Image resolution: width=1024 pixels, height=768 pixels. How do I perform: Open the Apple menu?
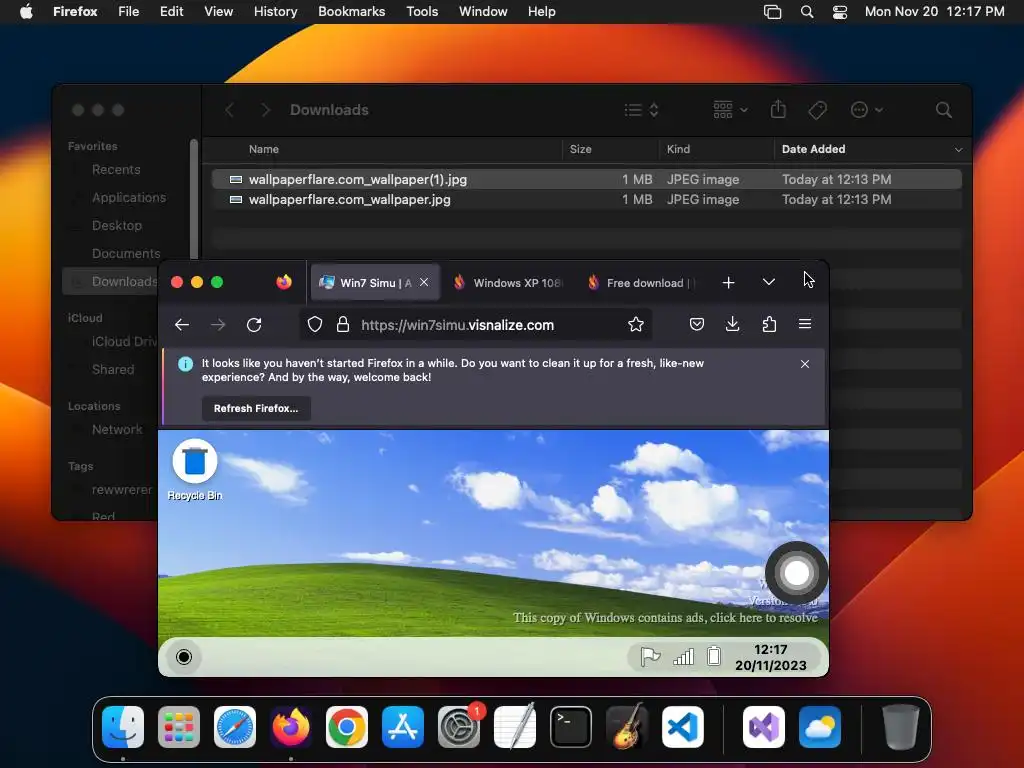(26, 12)
